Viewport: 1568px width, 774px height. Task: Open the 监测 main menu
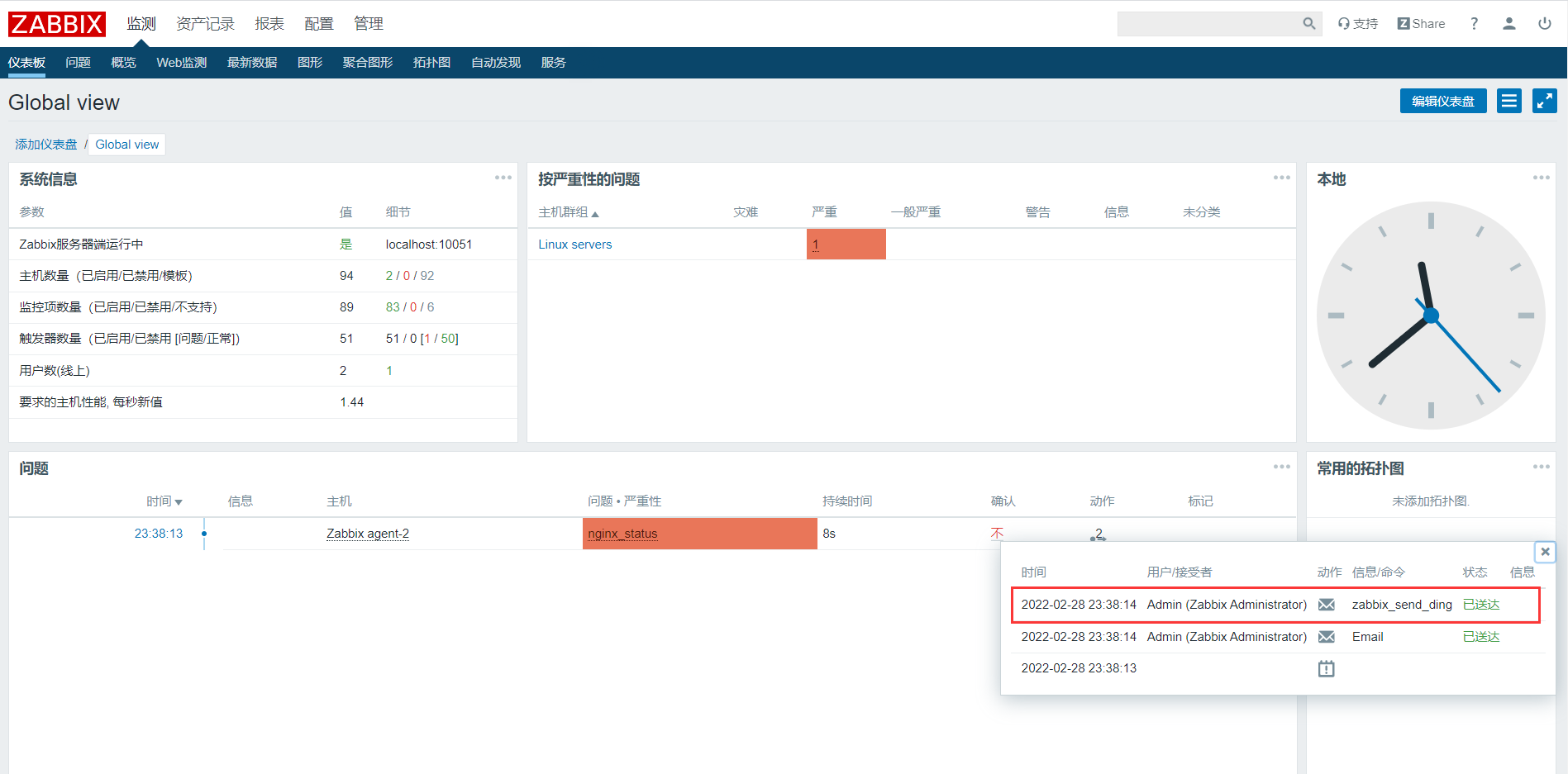141,24
